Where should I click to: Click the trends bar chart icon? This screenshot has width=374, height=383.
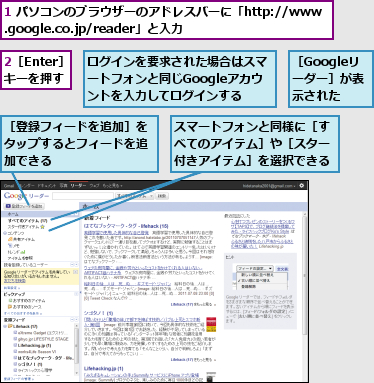[x=23, y=252]
